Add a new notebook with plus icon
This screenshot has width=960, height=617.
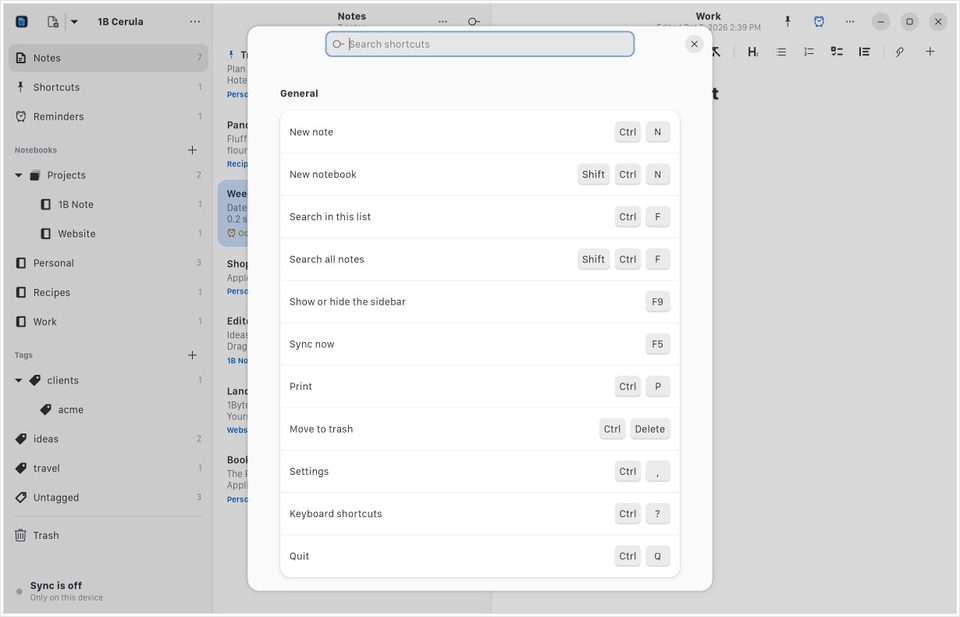point(192,150)
